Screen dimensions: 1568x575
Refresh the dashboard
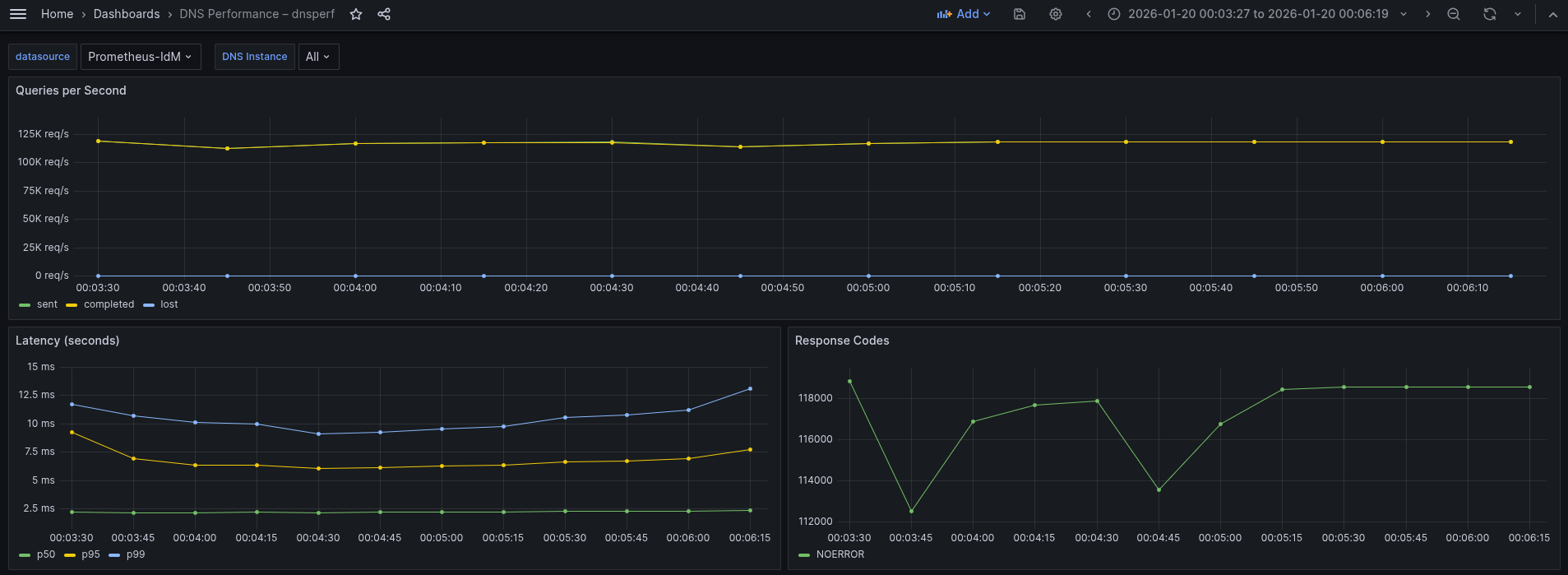pos(1489,14)
